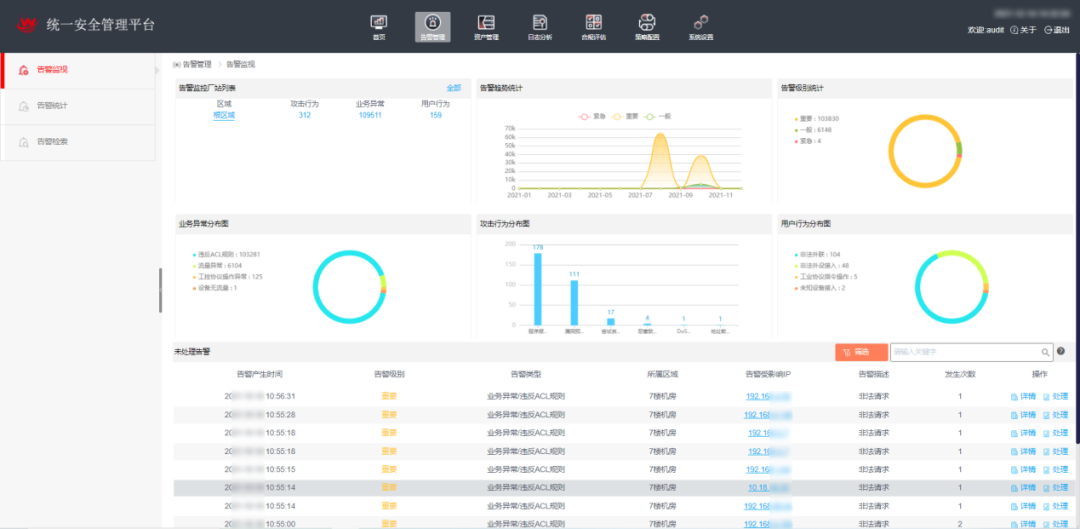Image resolution: width=1080 pixels, height=529 pixels.
Task: Click the vertical scrollbar at right page edge
Action: pyautogui.click(x=1077, y=248)
